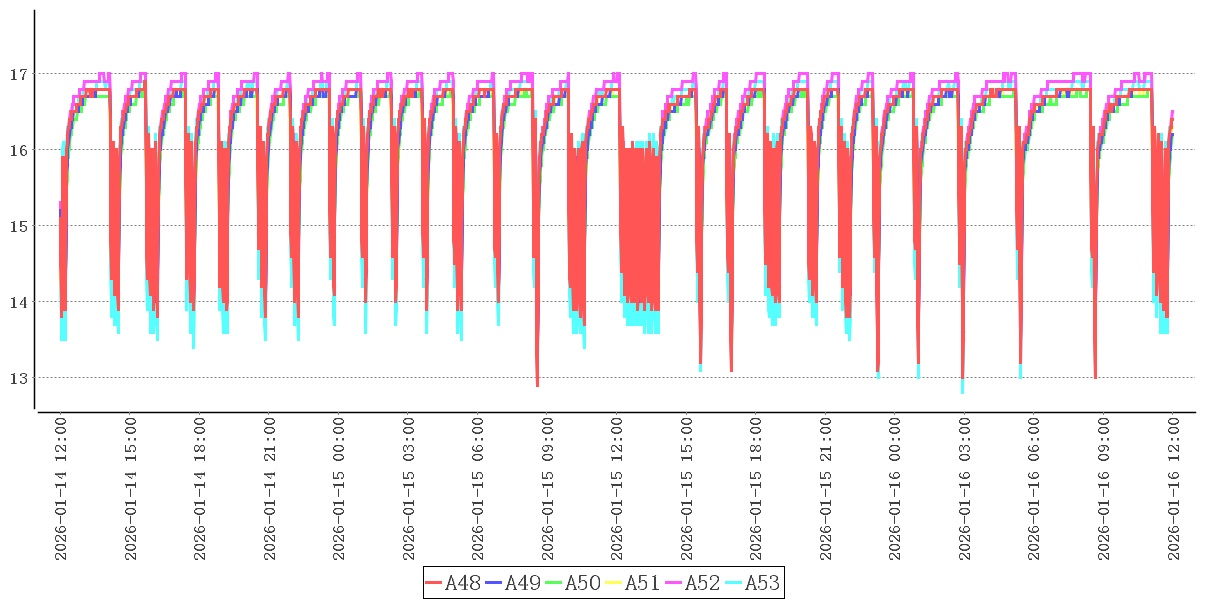Select the 2026-01-16 03:00 x-axis label
The width and height of the screenshot is (1207, 600).
tap(965, 489)
